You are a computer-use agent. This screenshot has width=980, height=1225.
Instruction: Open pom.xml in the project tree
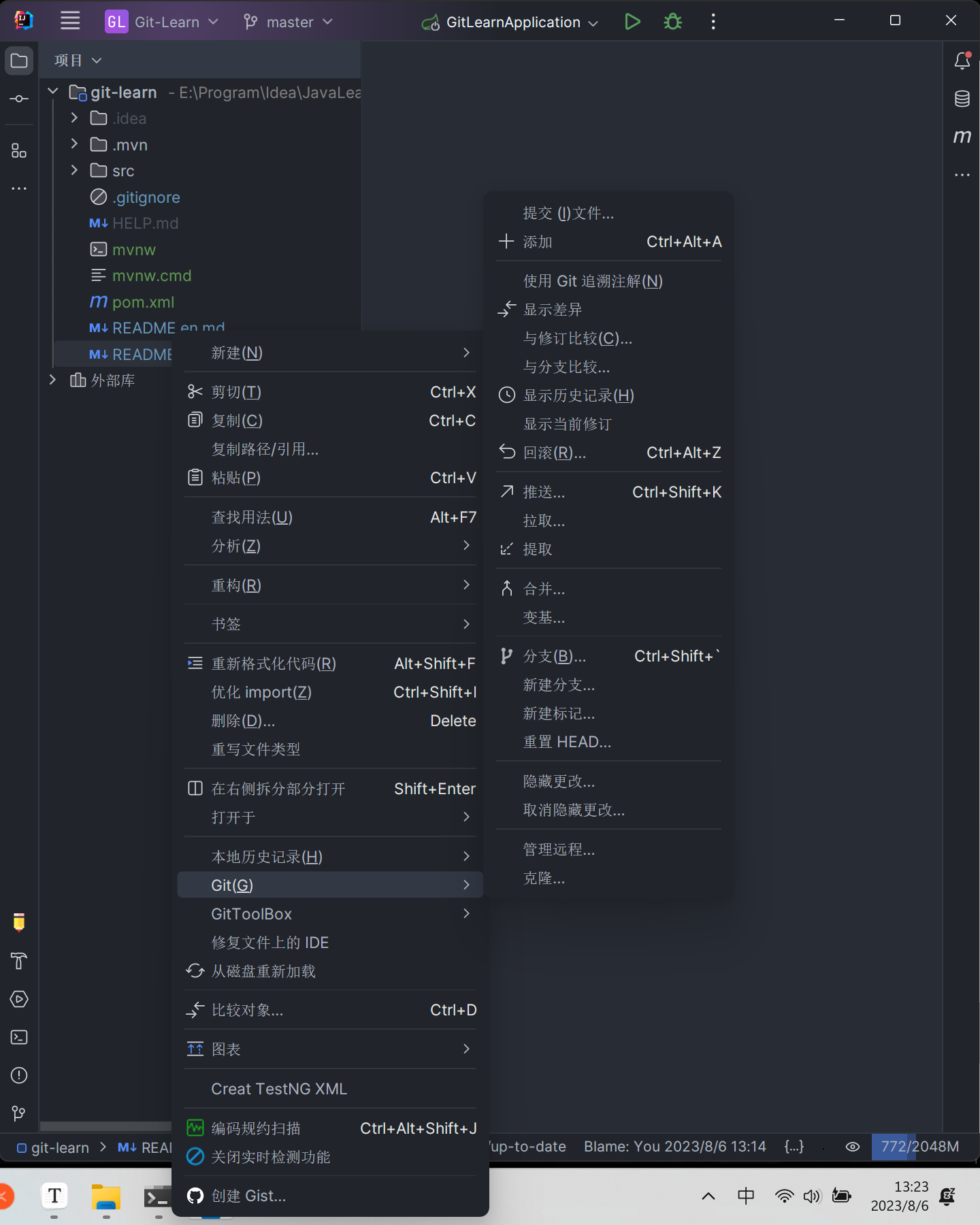143,302
